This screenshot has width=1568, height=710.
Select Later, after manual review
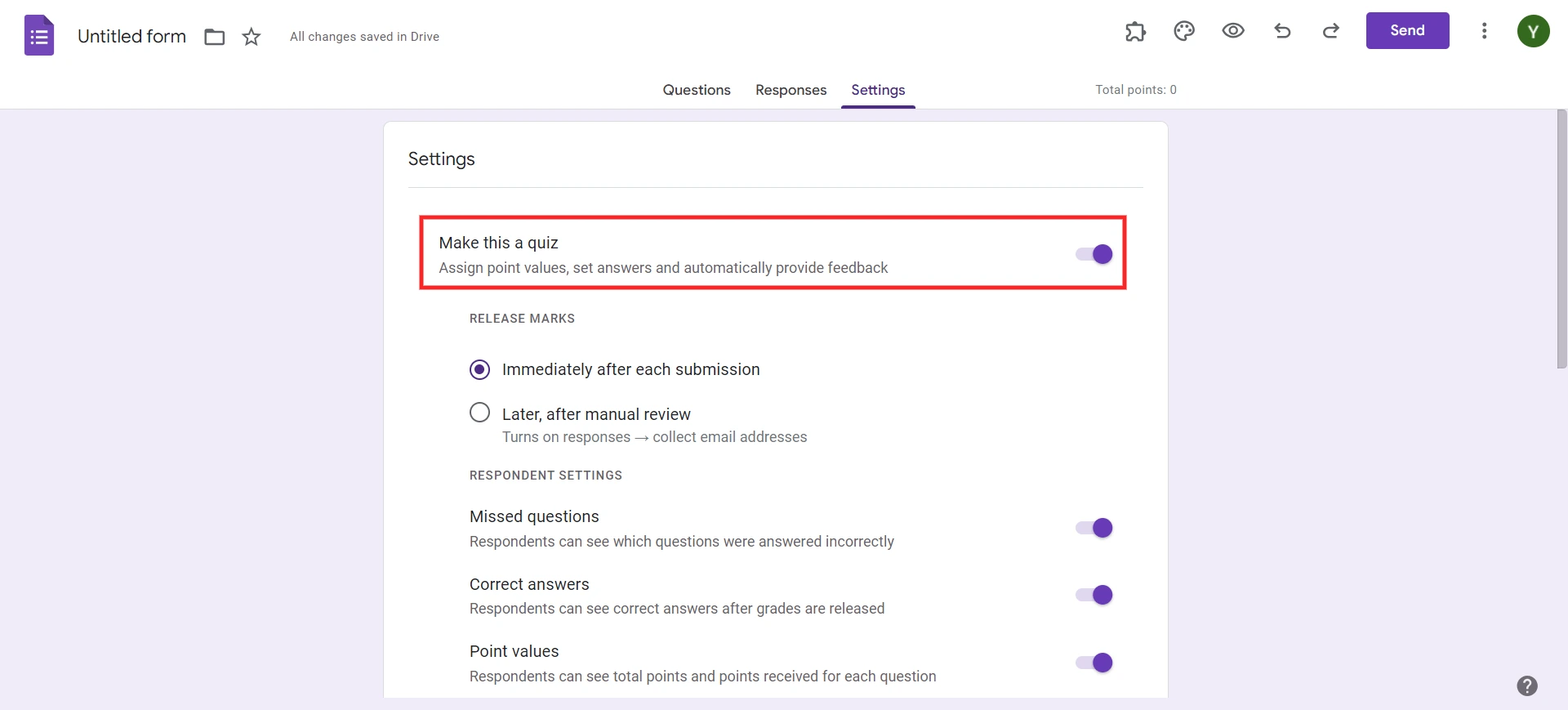[479, 413]
